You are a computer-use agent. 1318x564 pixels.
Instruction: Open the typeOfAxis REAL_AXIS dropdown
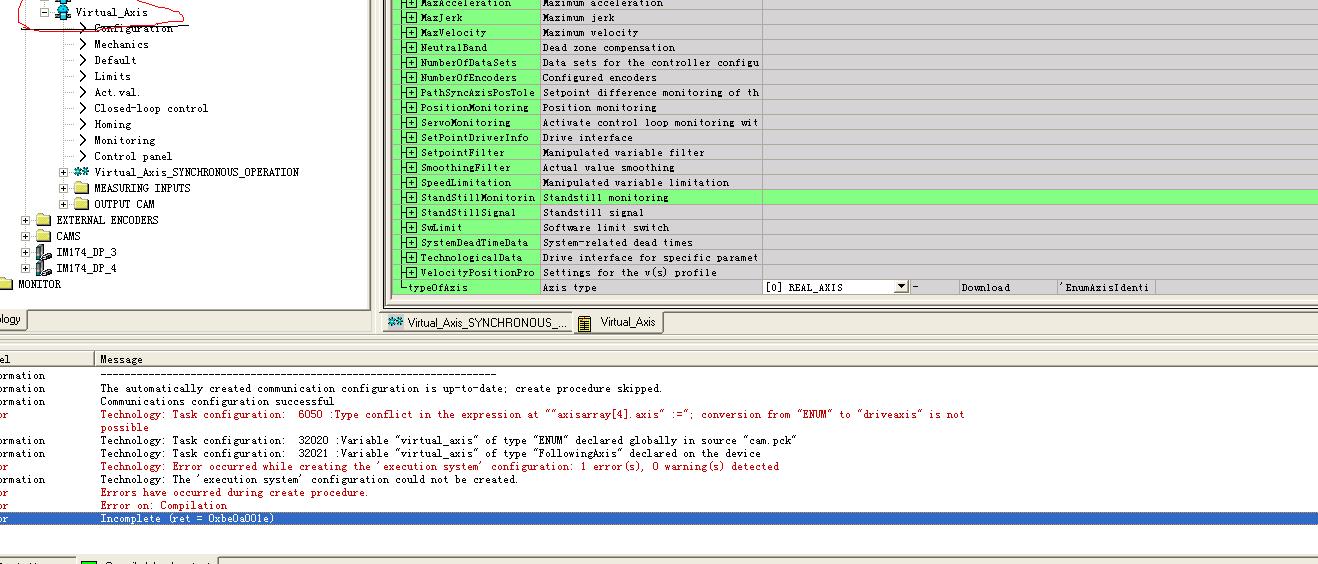901,287
